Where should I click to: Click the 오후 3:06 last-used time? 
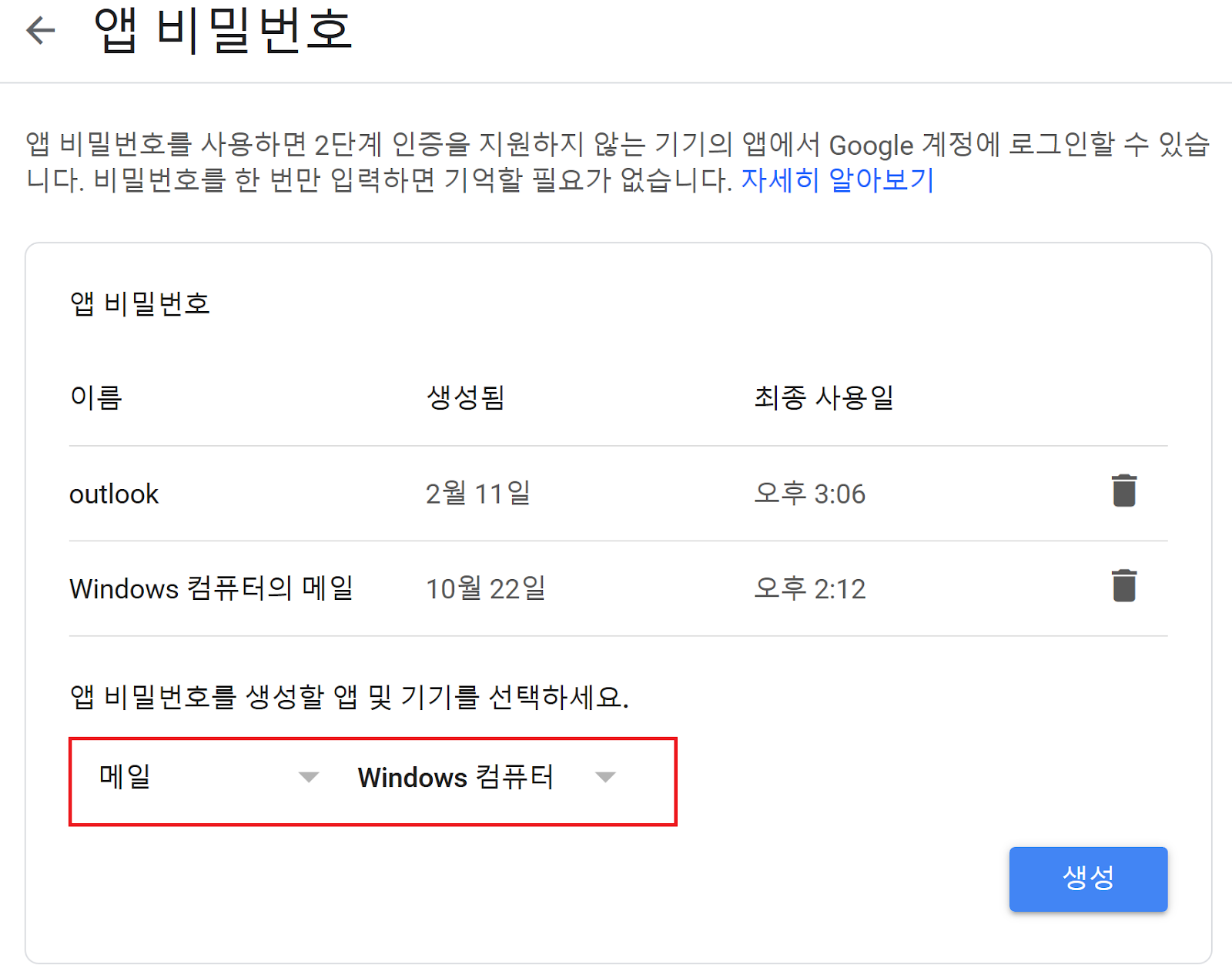pos(809,493)
